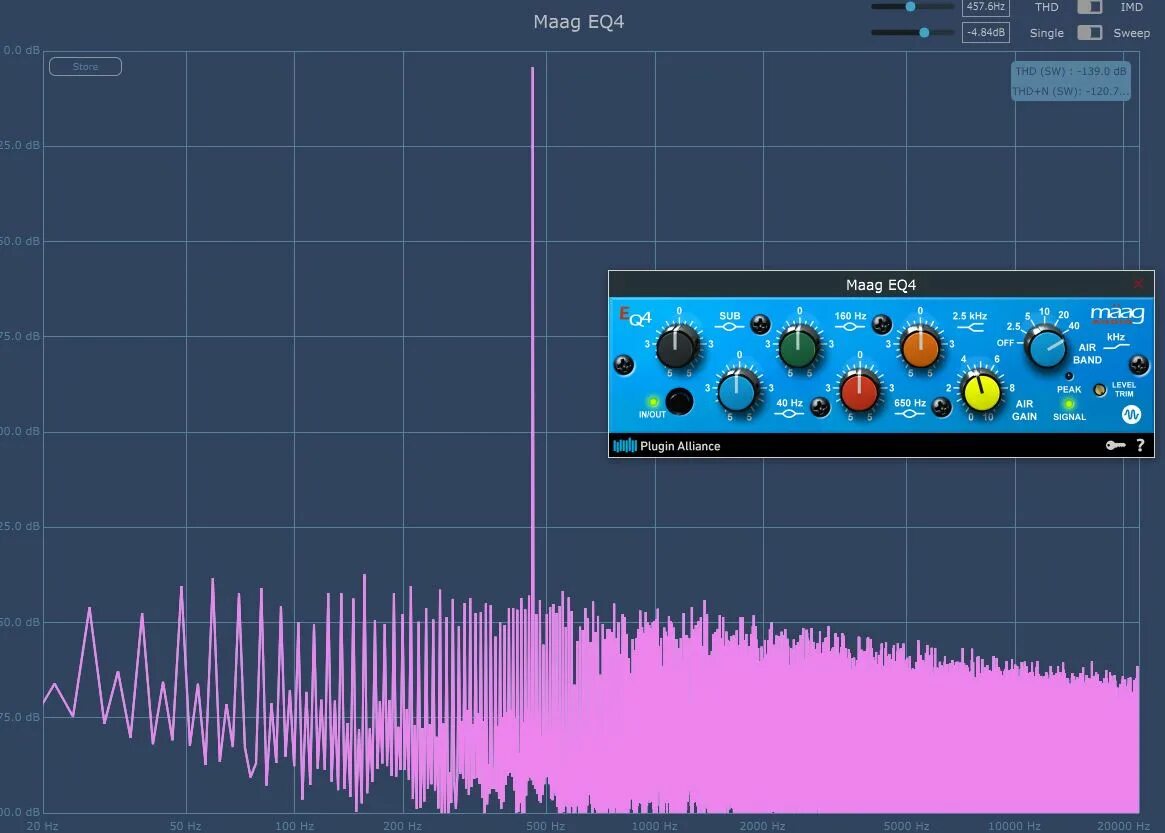The height and width of the screenshot is (833, 1165).
Task: Click the 2.5 kHz band label
Action: pyautogui.click(x=970, y=316)
